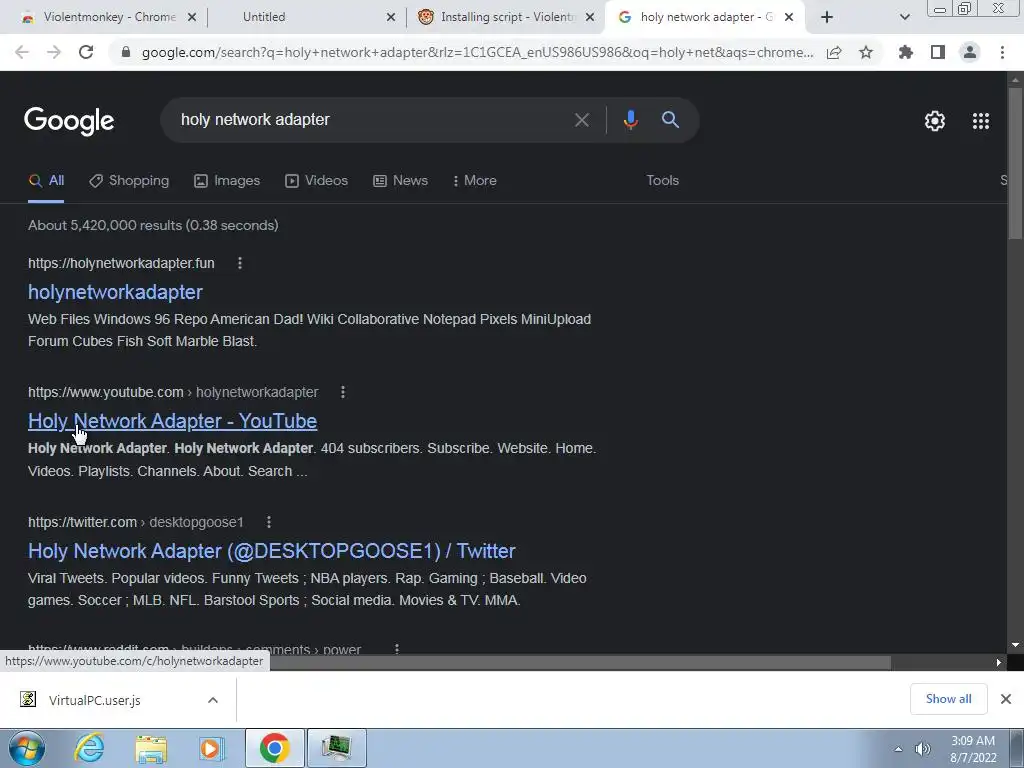Click the scroll down arrow
1024x768 pixels.
coord(1015,646)
